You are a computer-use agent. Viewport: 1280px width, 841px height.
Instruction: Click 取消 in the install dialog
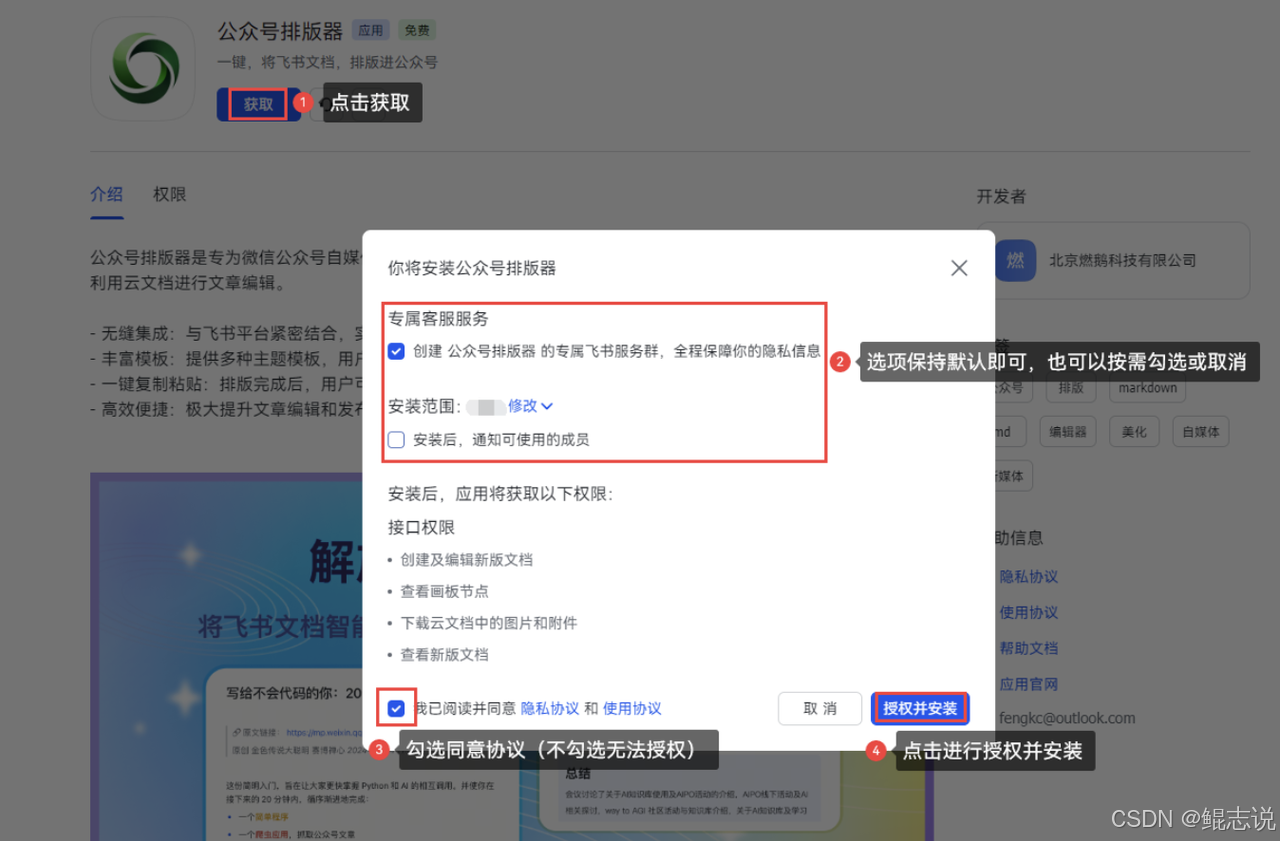[x=820, y=708]
